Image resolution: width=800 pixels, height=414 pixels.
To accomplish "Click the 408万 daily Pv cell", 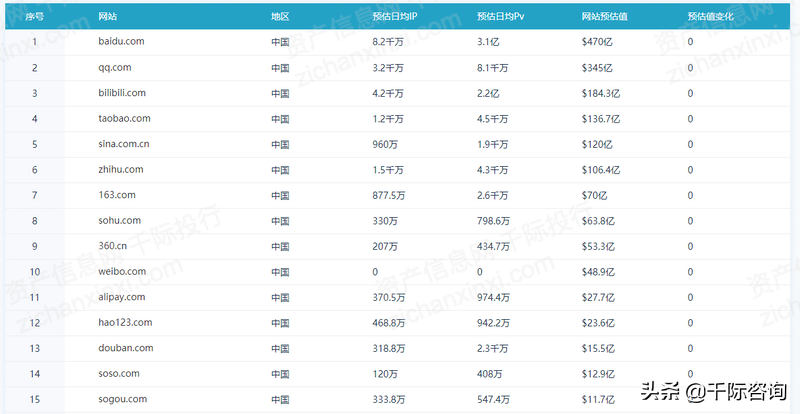I will (490, 374).
